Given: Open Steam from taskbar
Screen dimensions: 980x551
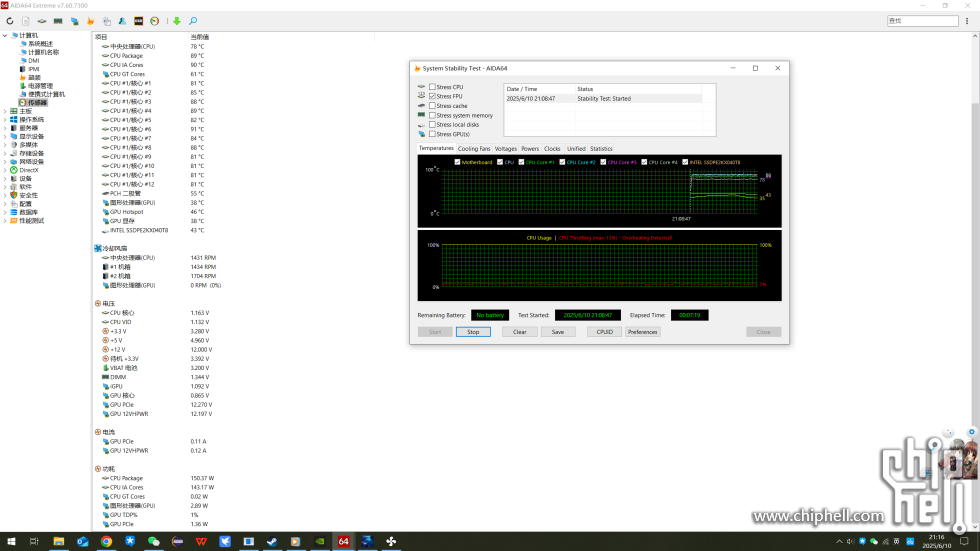Looking at the screenshot, I should click(272, 542).
